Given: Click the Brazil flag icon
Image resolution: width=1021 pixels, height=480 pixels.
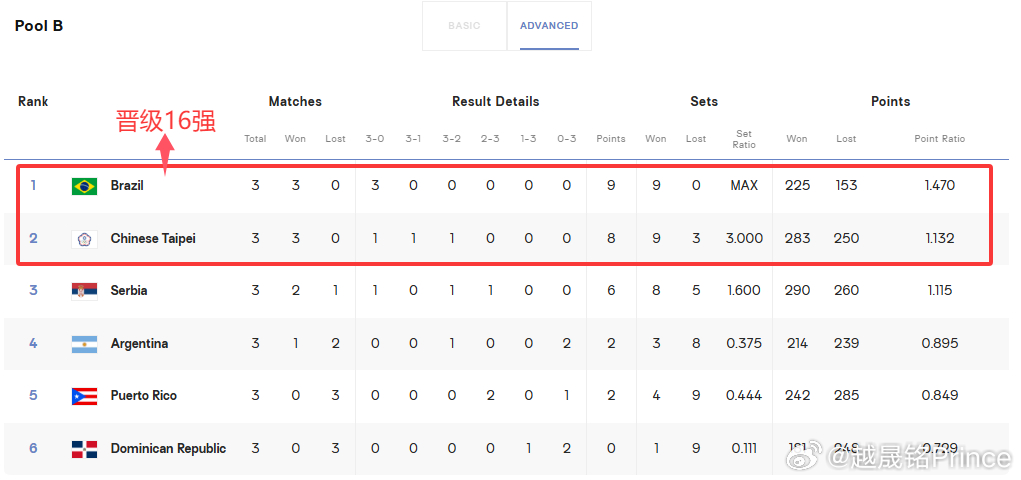Looking at the screenshot, I should pyautogui.click(x=84, y=186).
